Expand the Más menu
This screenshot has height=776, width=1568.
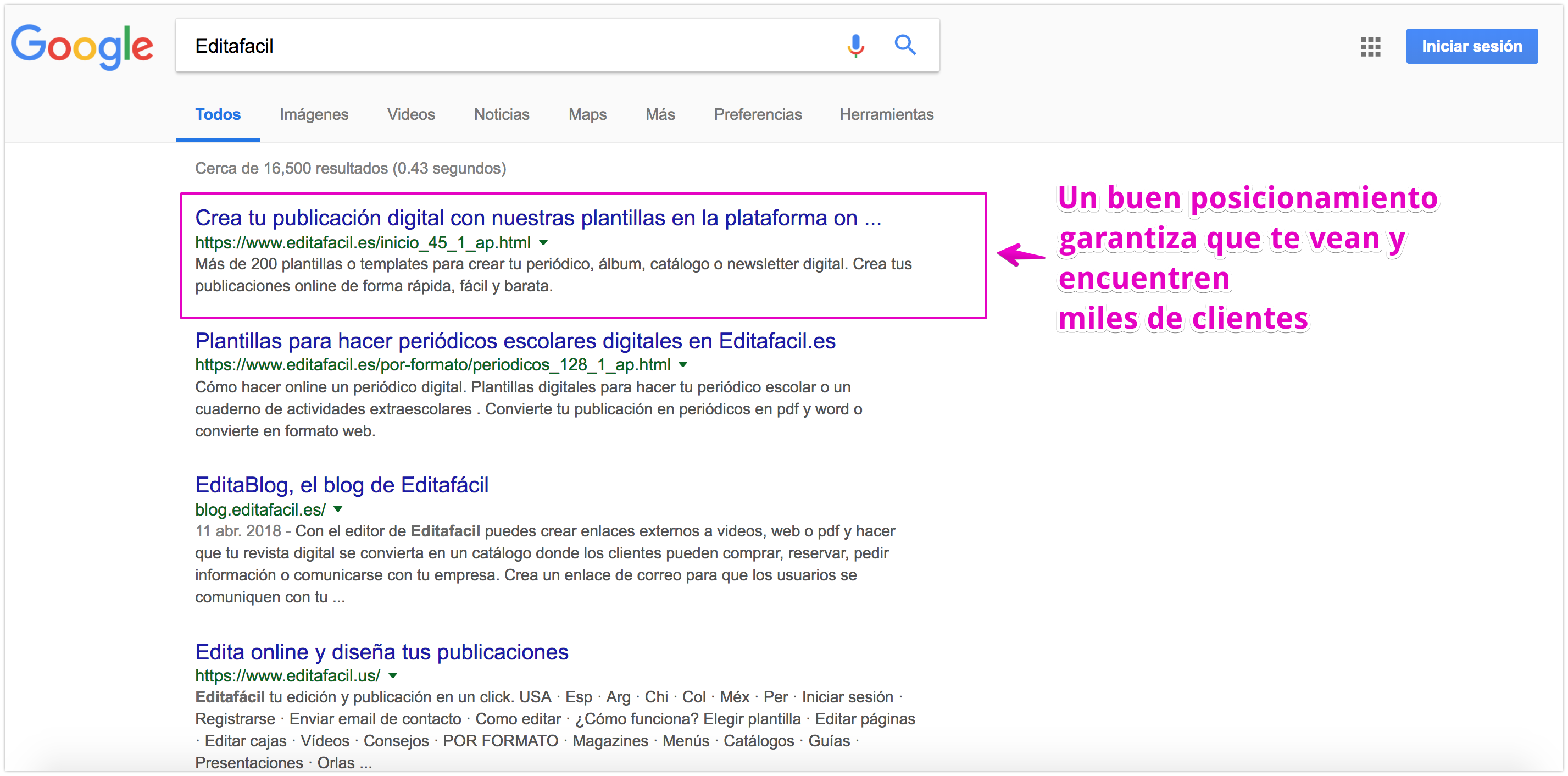click(x=660, y=114)
